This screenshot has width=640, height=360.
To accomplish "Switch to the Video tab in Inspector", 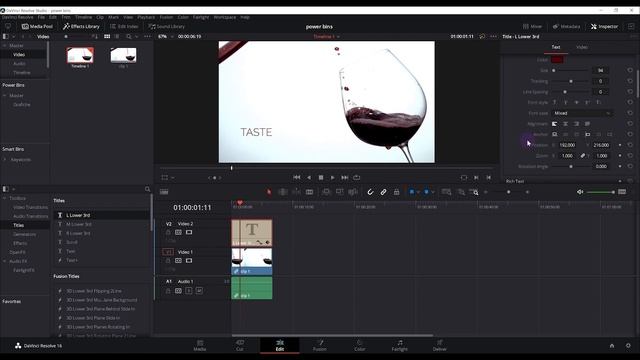I will 582,47.
